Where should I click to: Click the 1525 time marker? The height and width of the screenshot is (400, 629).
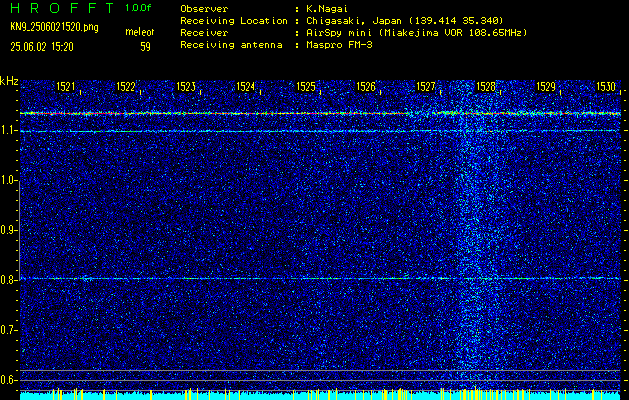pos(306,86)
